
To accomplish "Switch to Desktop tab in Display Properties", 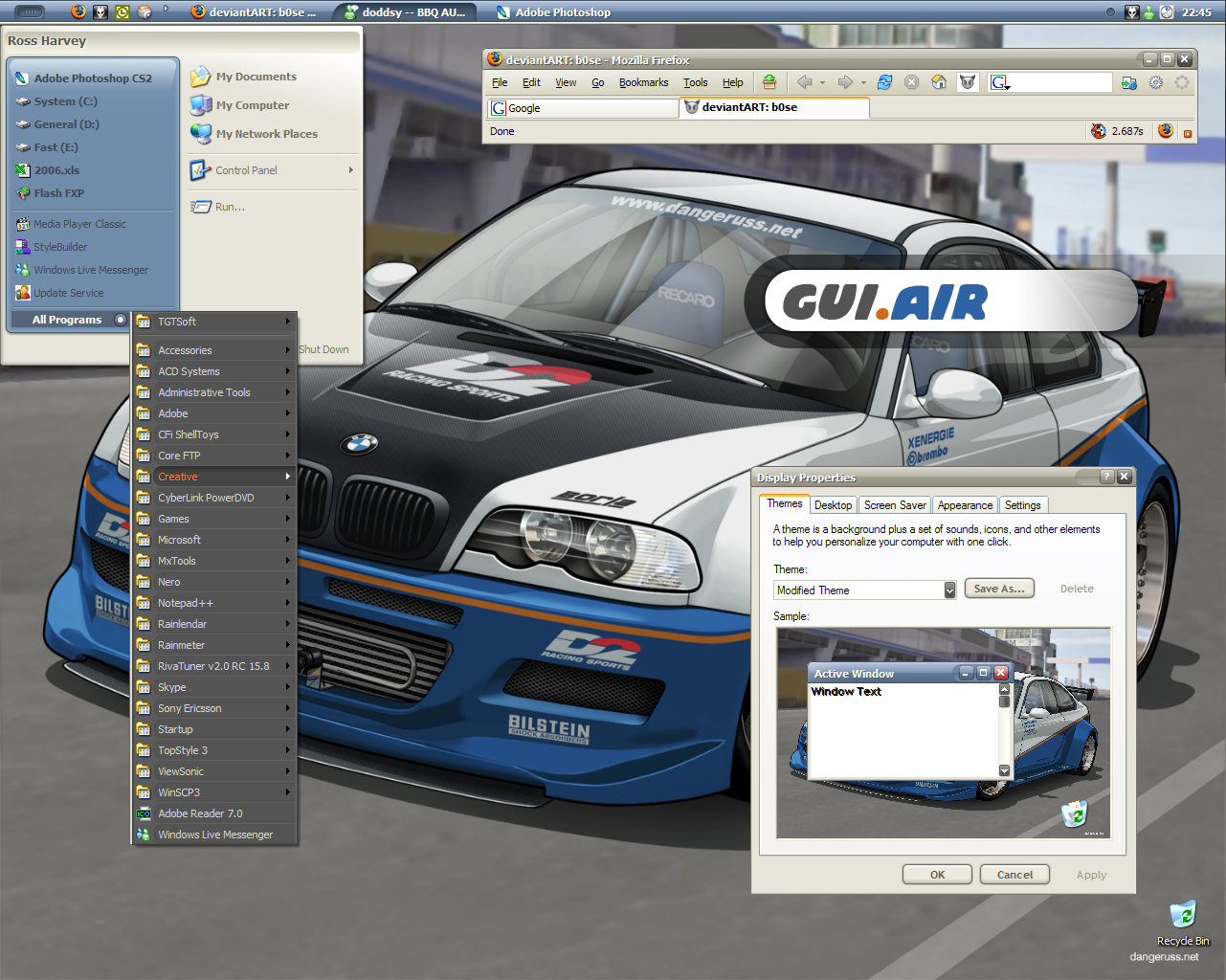I will coord(834,505).
